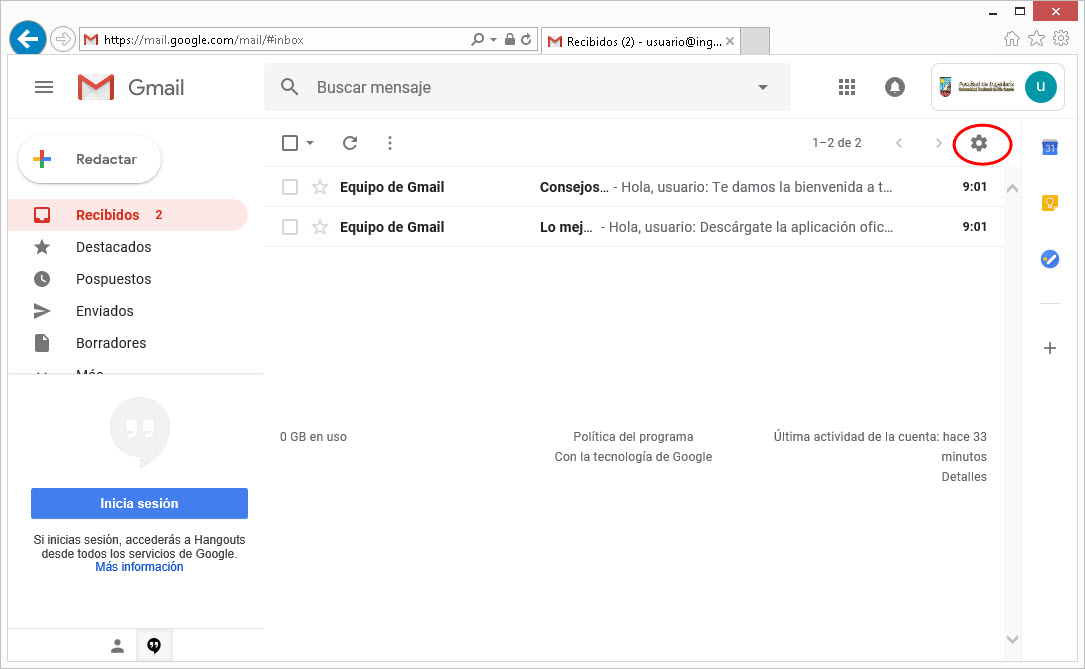Open the user account avatar
Screen dimensions: 1085x669
tap(1040, 87)
